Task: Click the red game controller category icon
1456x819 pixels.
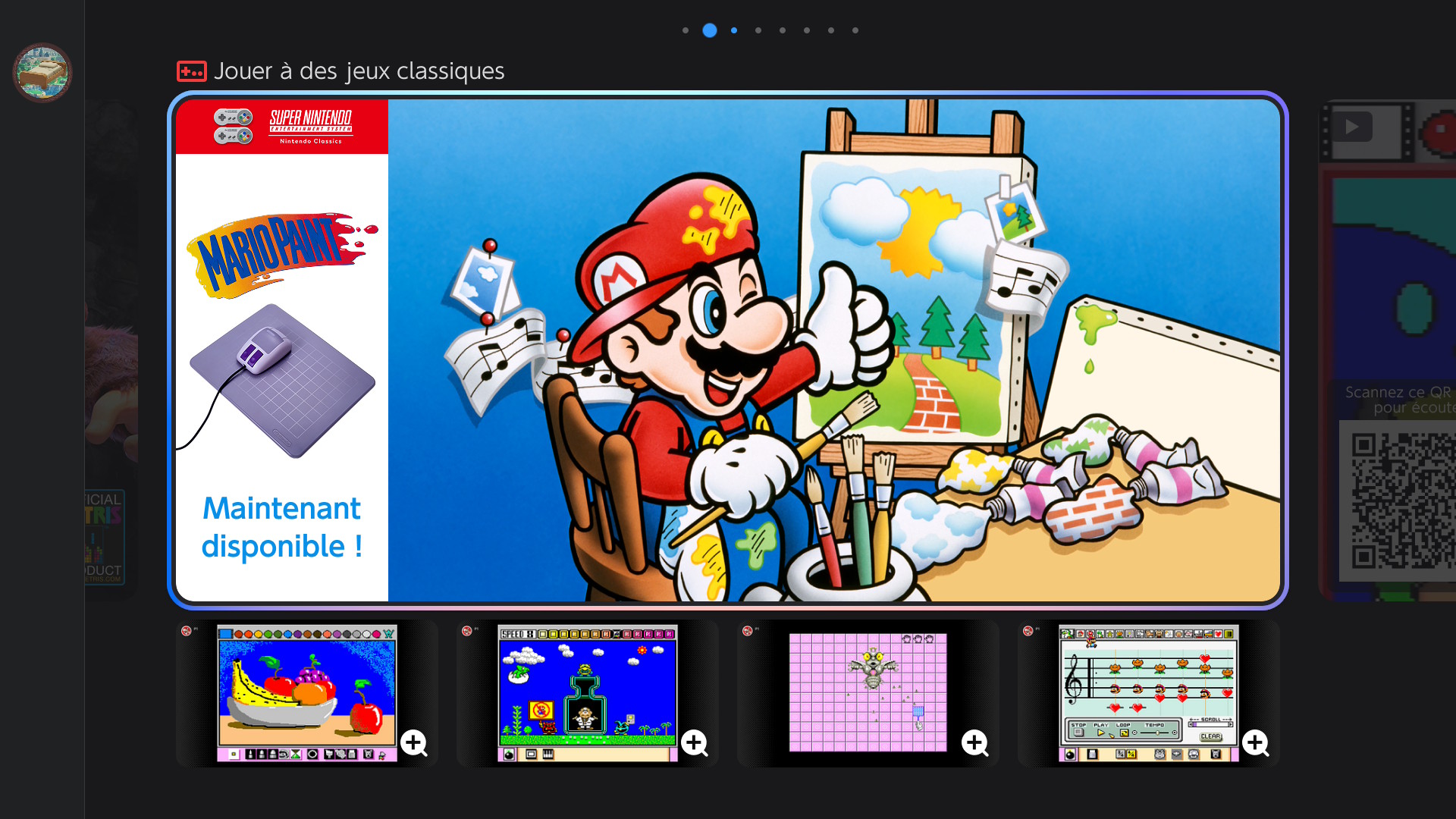Action: point(191,71)
